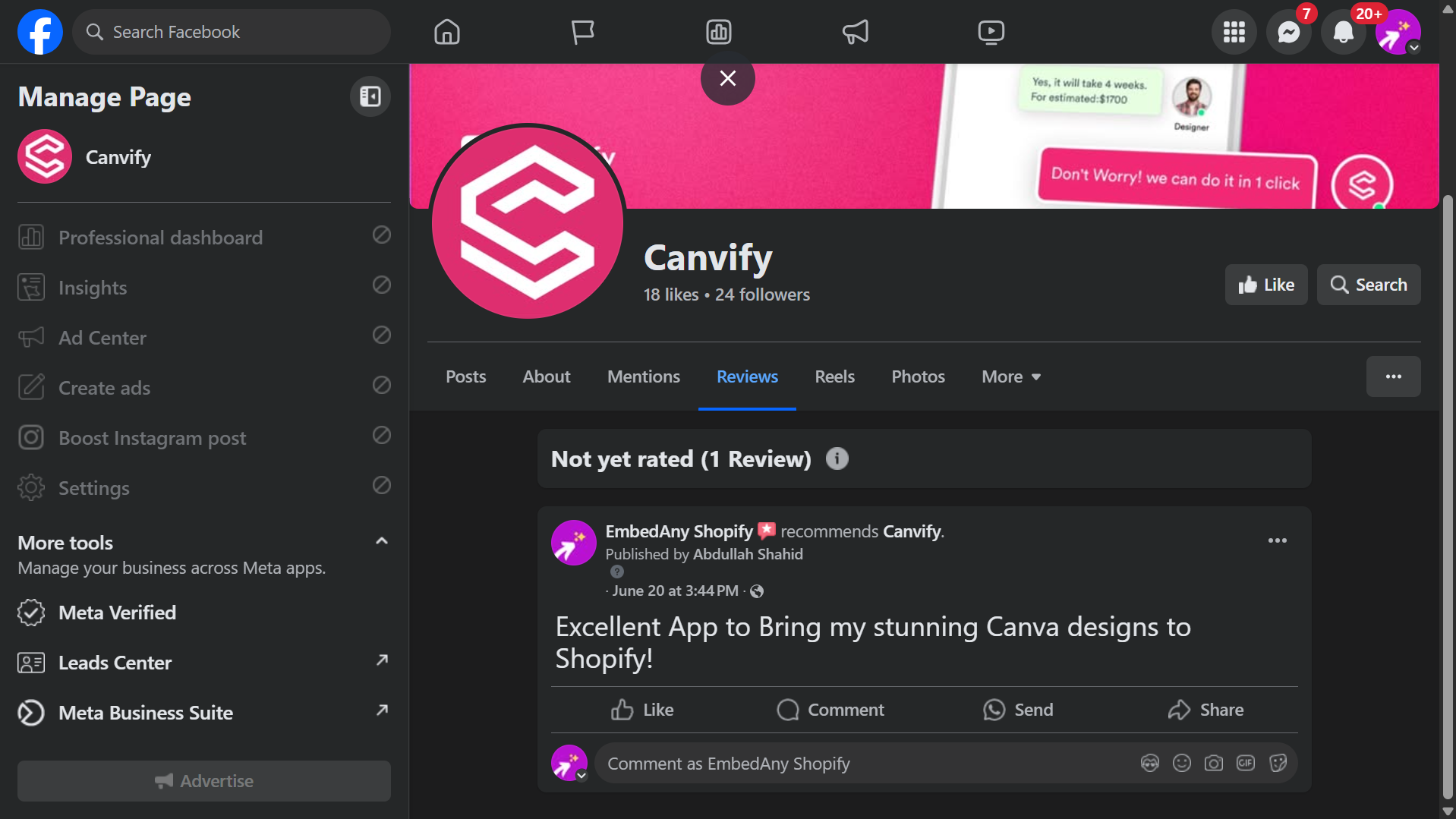1456x819 pixels.
Task: Open review post options three dots
Action: tap(1278, 540)
